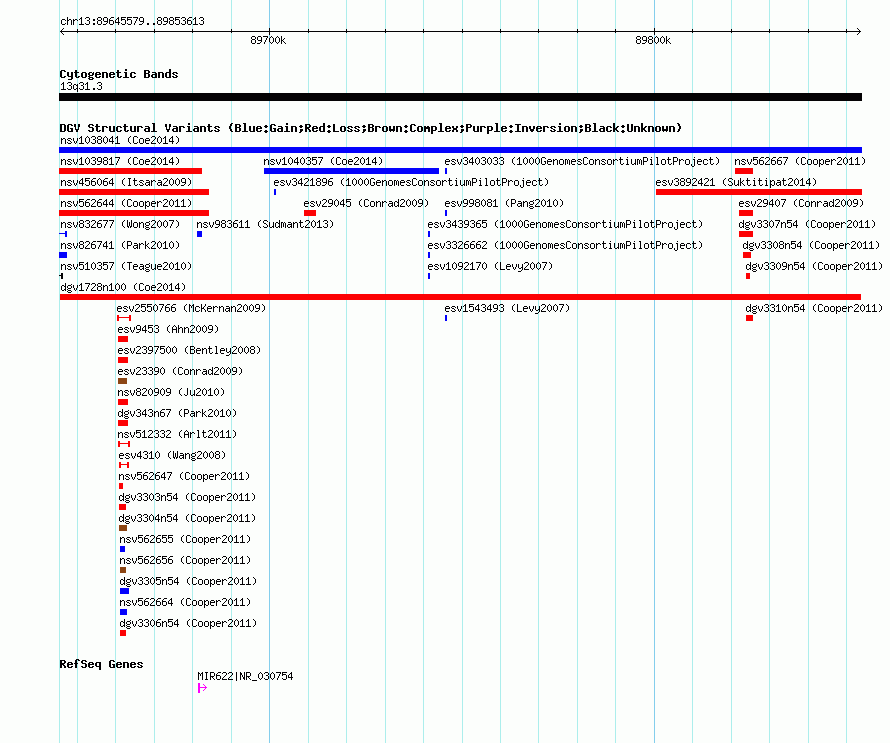Open dgv343n67 (Park2010) variant
This screenshot has width=890, height=743.
[x=177, y=413]
